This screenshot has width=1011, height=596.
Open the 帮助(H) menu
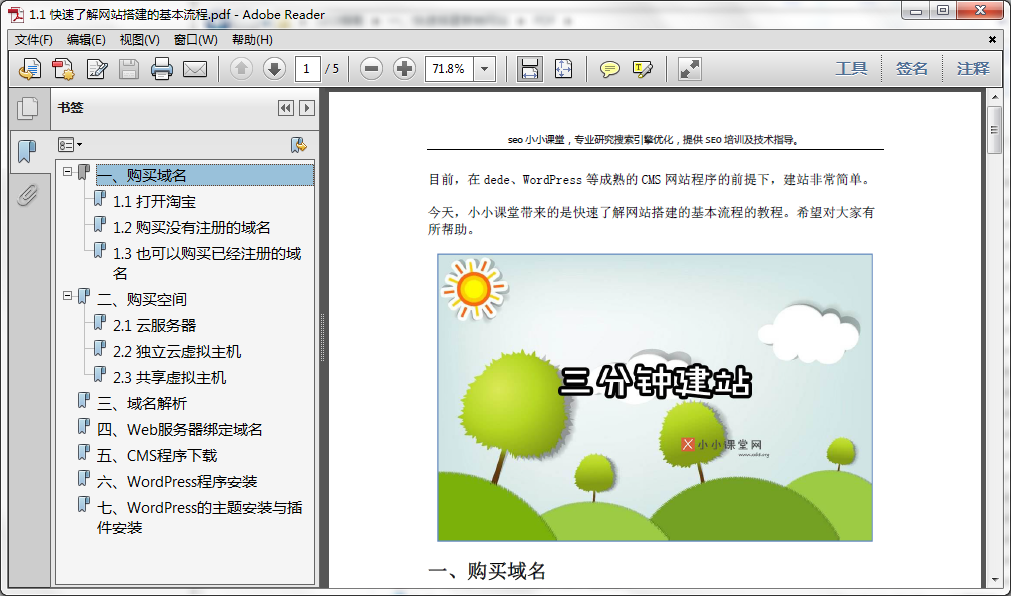(252, 40)
